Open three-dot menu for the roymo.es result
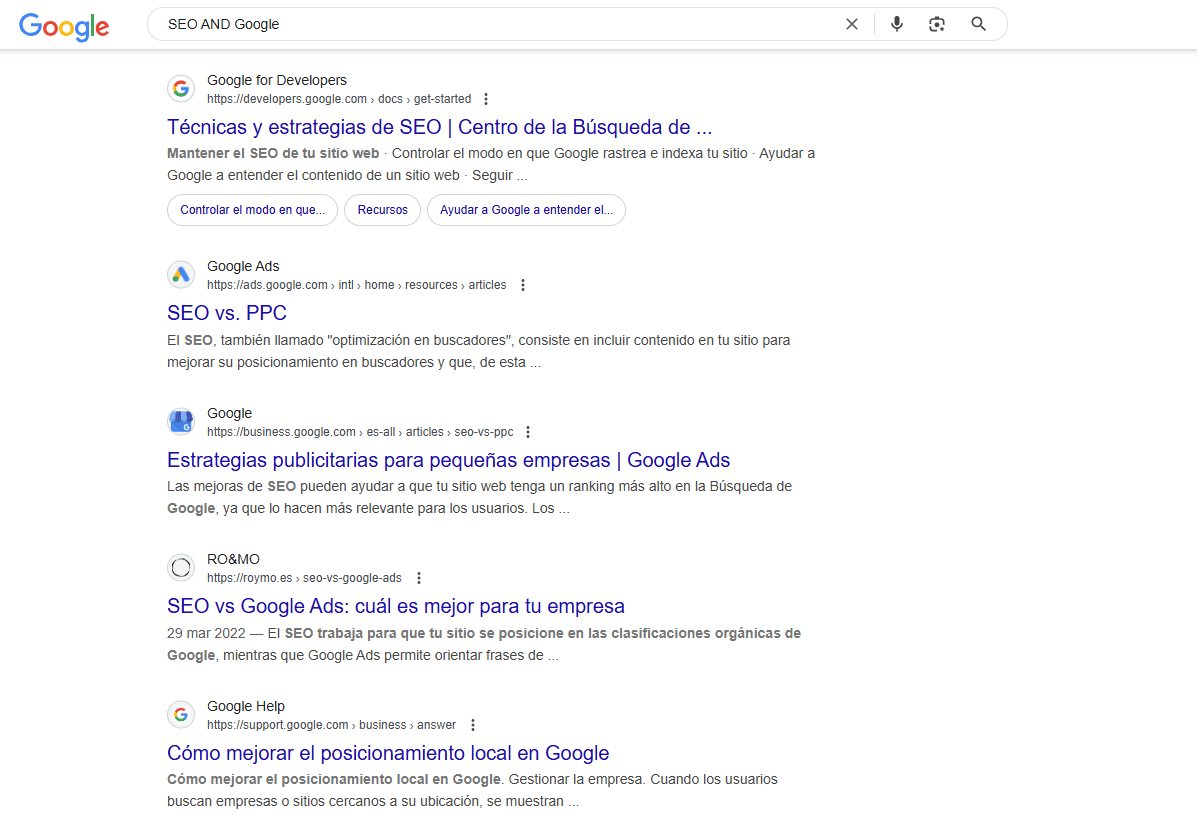Viewport: 1197px width, 833px height. pos(419,578)
